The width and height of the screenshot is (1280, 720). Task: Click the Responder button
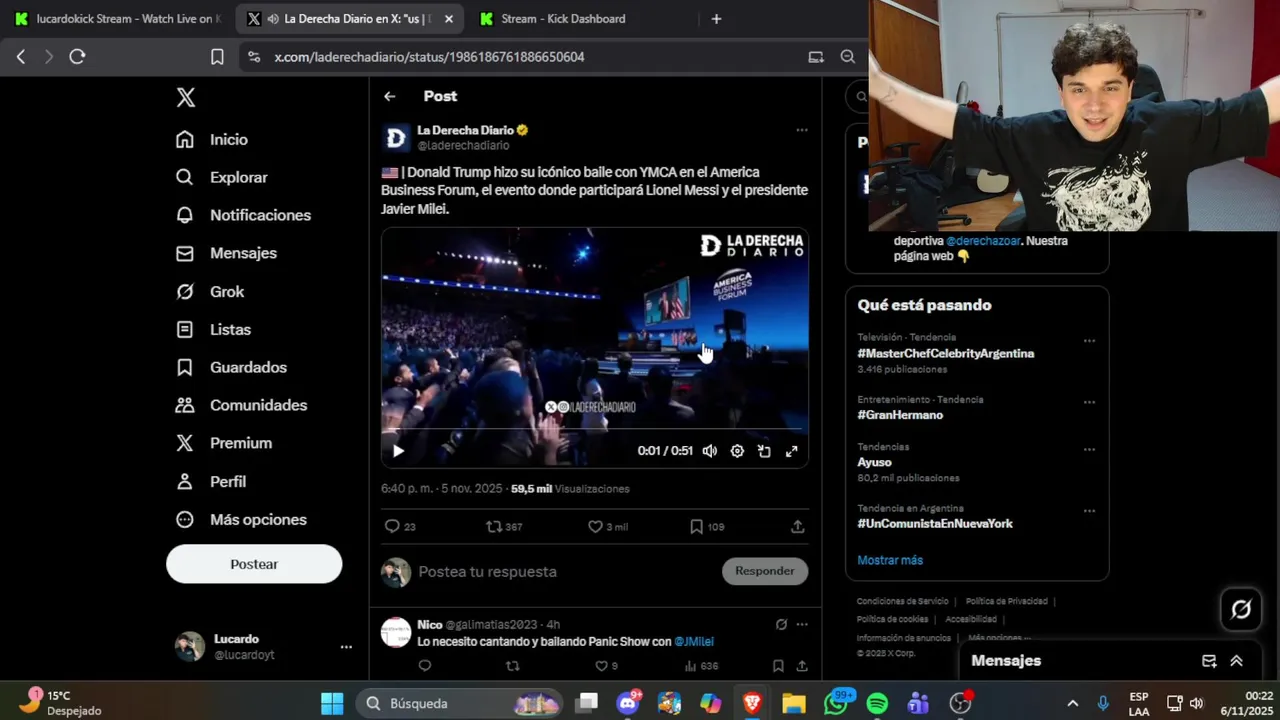click(x=765, y=571)
